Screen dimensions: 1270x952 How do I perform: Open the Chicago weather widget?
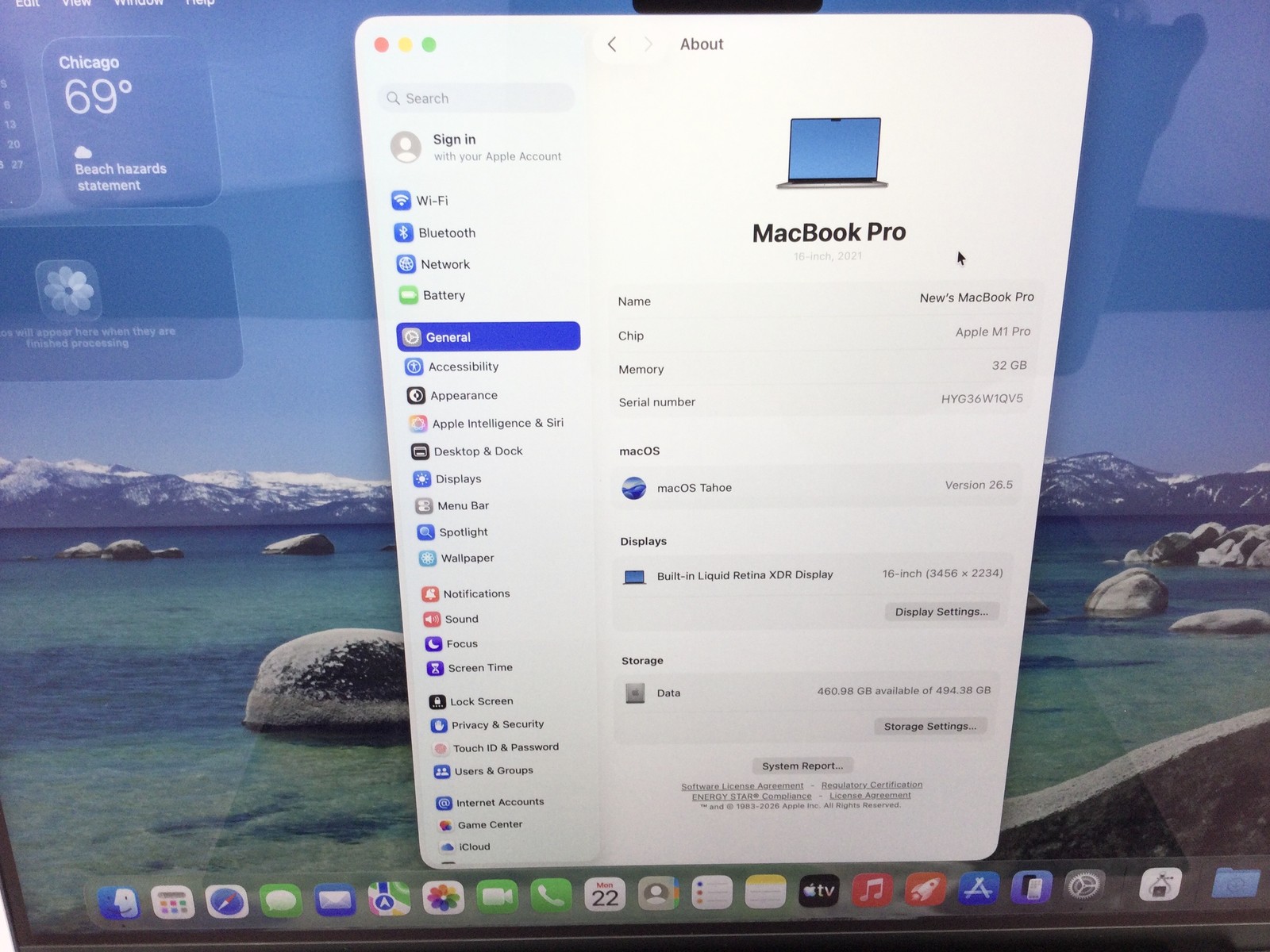pos(131,123)
